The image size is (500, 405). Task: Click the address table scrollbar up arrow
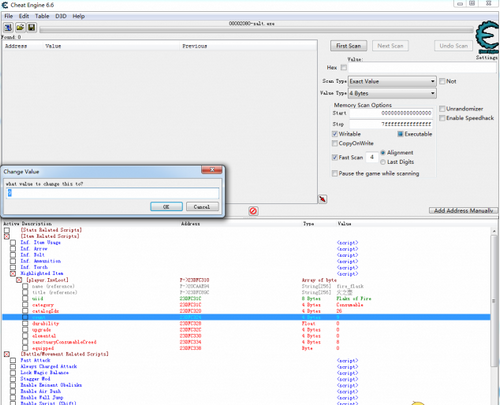(494, 231)
